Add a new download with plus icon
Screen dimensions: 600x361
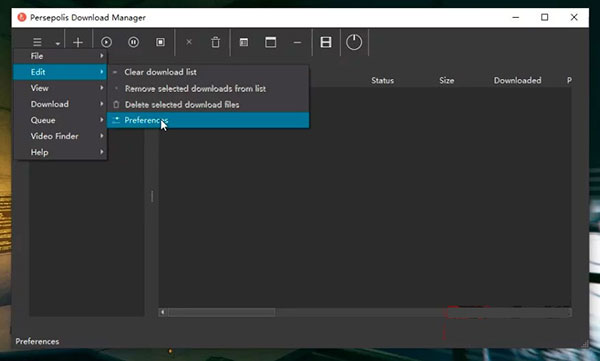pos(78,42)
